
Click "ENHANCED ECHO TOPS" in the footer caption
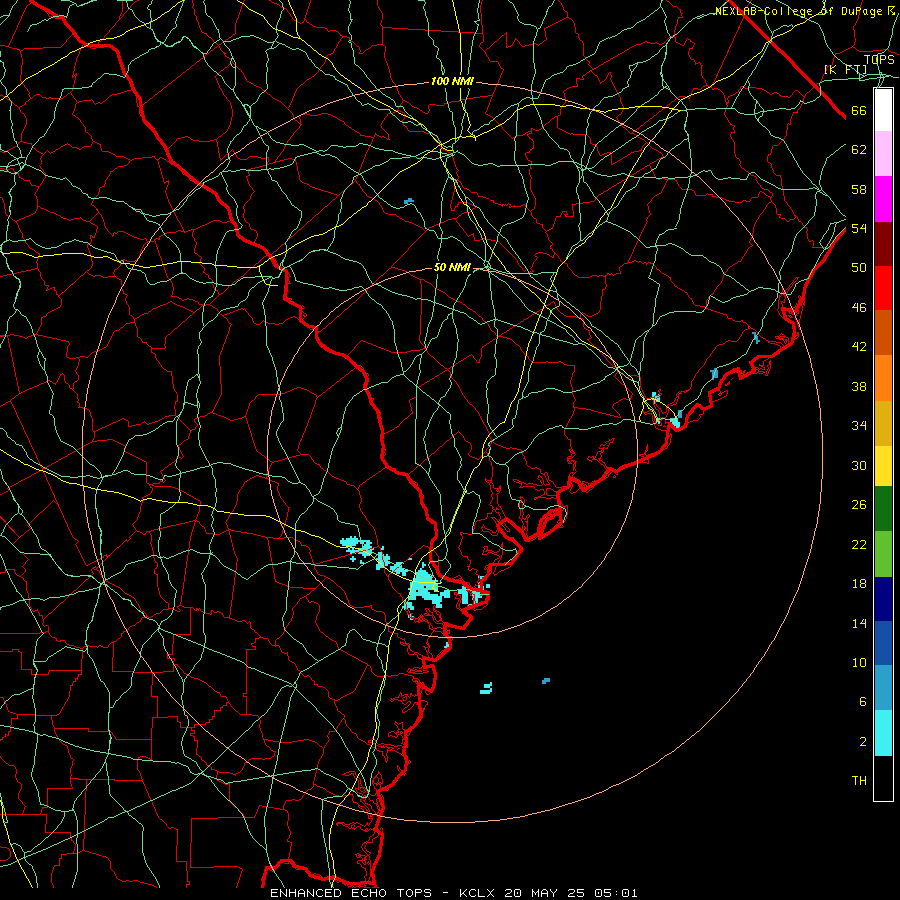point(351,893)
